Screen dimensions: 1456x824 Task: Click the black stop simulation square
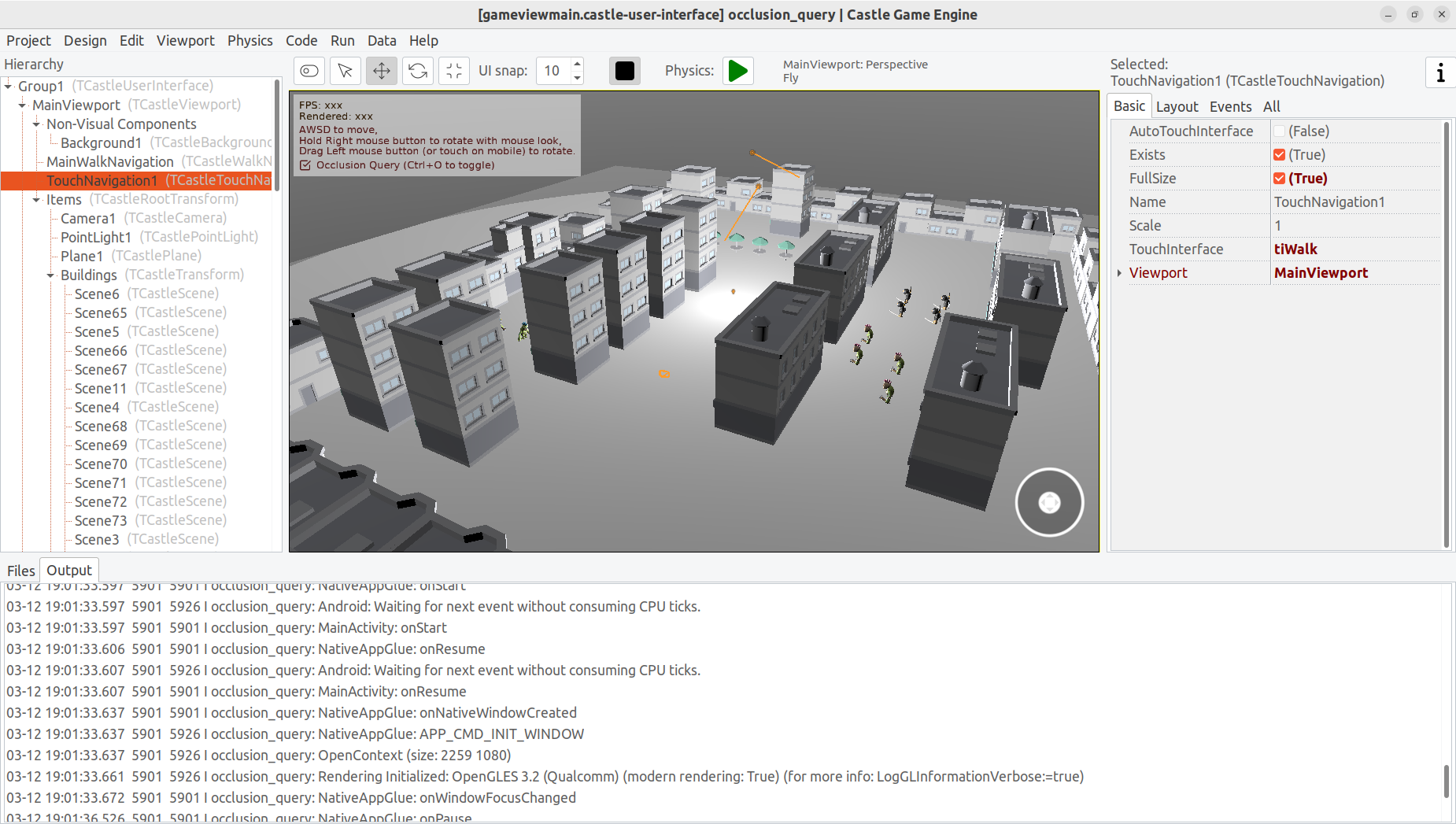pyautogui.click(x=625, y=71)
